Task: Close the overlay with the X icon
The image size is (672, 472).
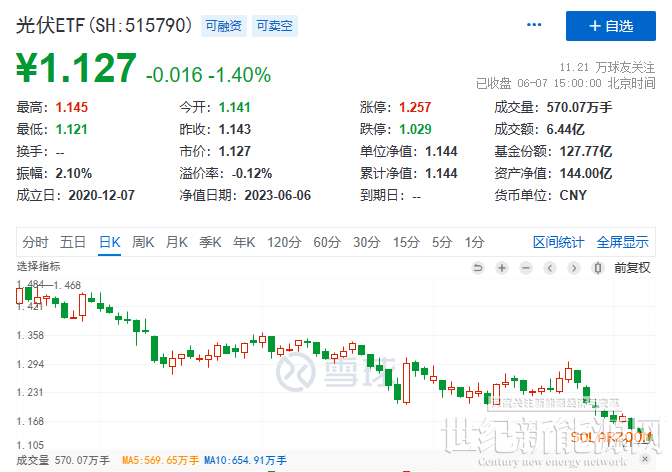Action: tap(645, 459)
